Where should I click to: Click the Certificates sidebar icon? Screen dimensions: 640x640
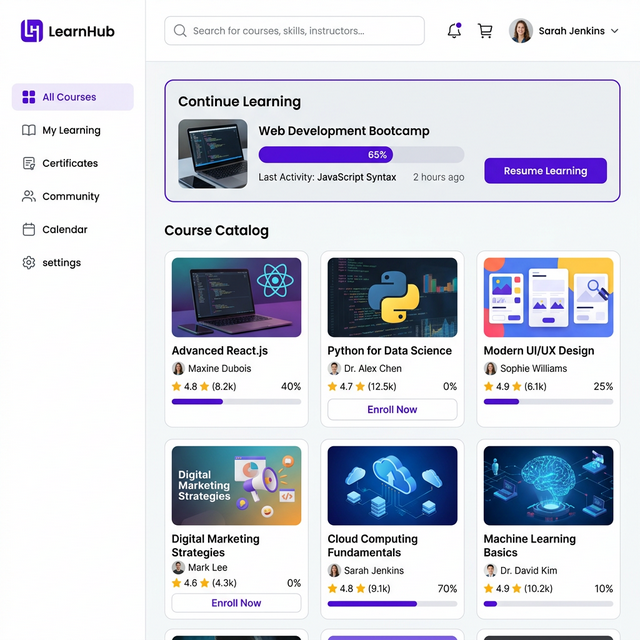coord(29,163)
